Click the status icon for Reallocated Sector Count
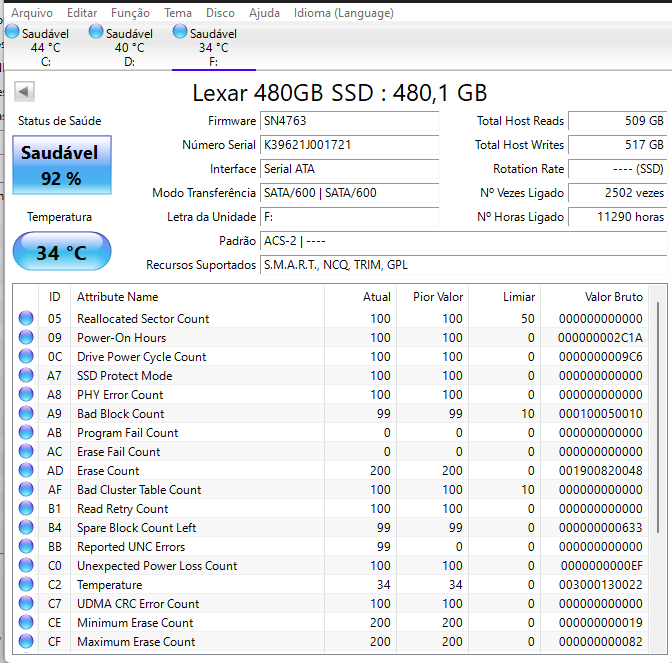Image resolution: width=672 pixels, height=663 pixels. [x=26, y=318]
